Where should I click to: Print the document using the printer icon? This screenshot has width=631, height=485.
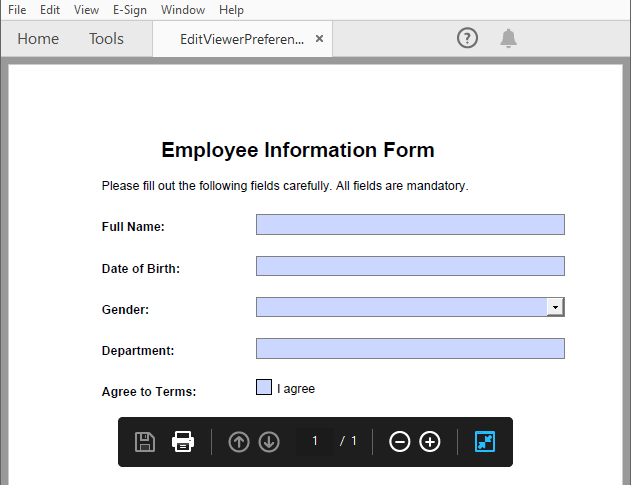[183, 442]
